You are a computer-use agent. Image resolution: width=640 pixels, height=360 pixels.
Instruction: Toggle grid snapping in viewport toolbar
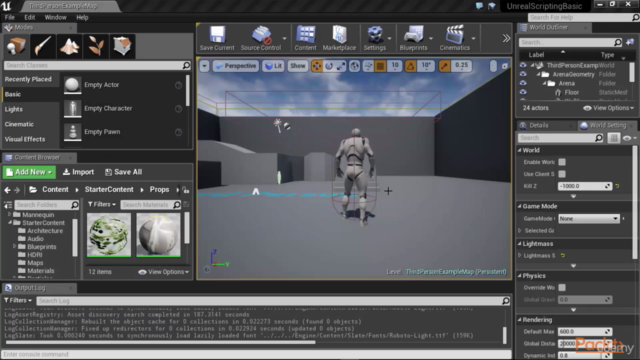point(380,66)
